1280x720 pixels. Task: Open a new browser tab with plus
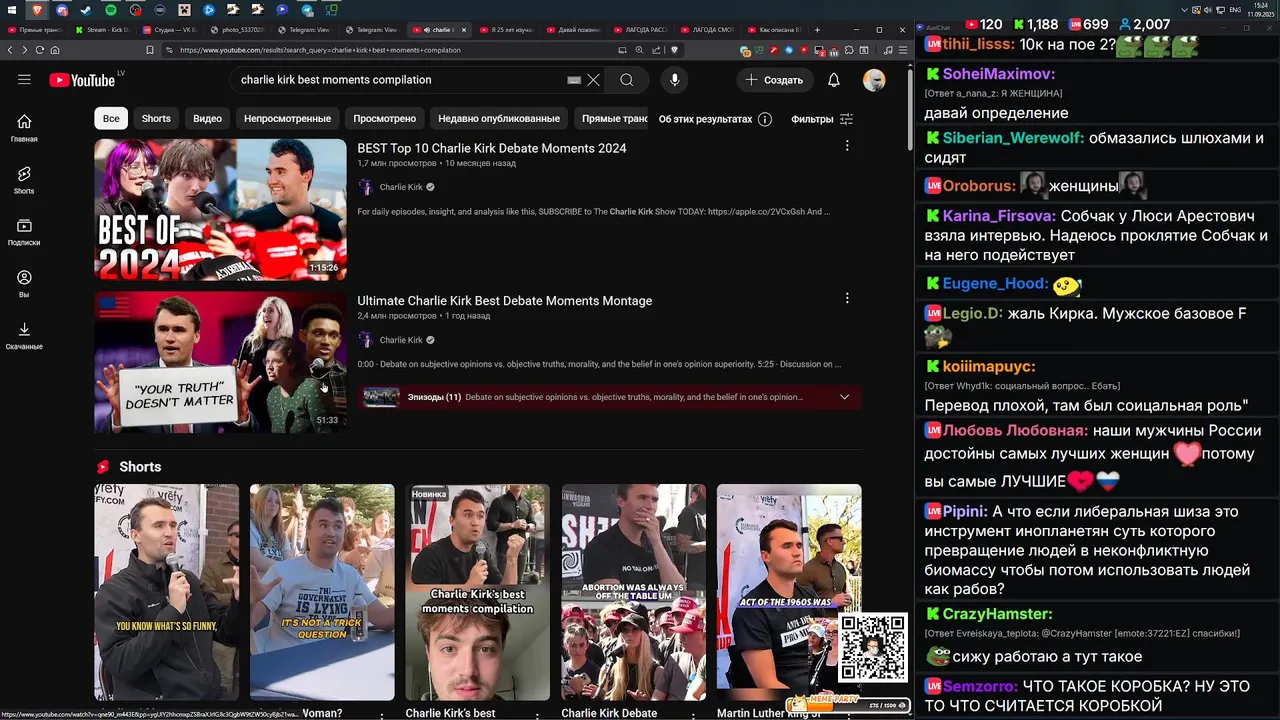tap(818, 30)
